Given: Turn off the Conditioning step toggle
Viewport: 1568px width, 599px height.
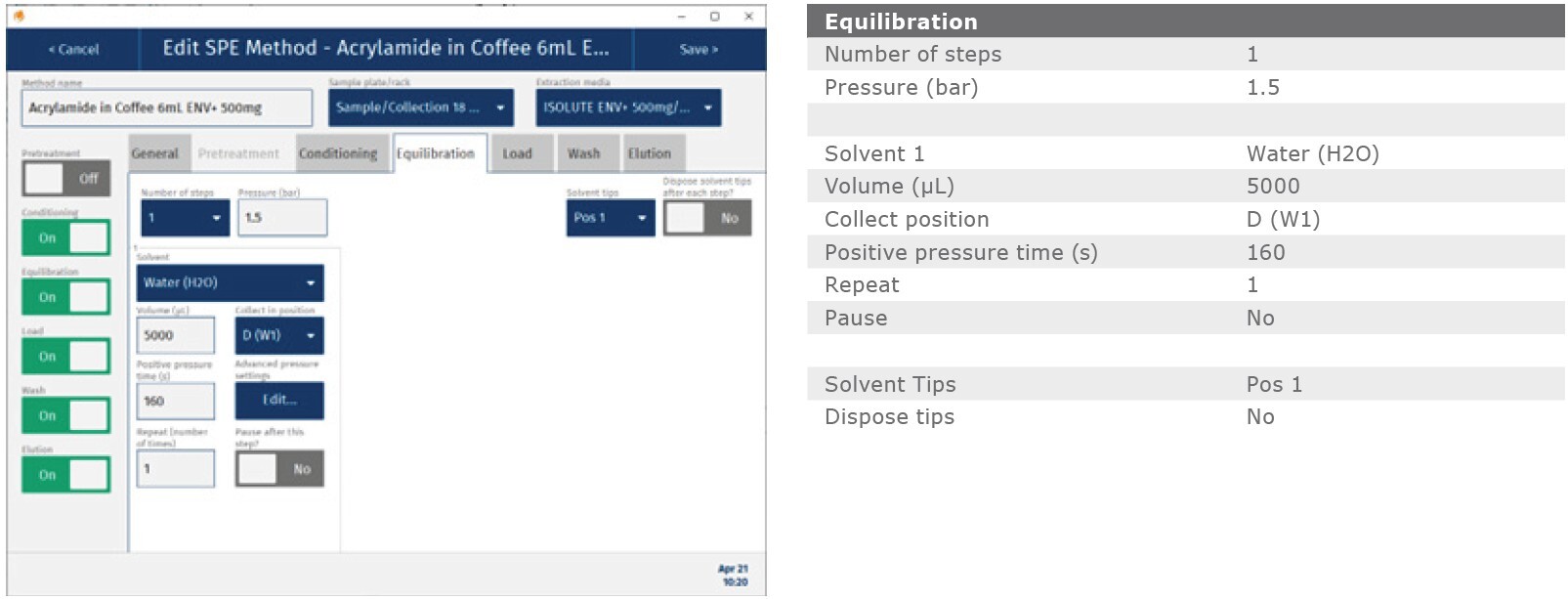Looking at the screenshot, I should coord(65,238).
